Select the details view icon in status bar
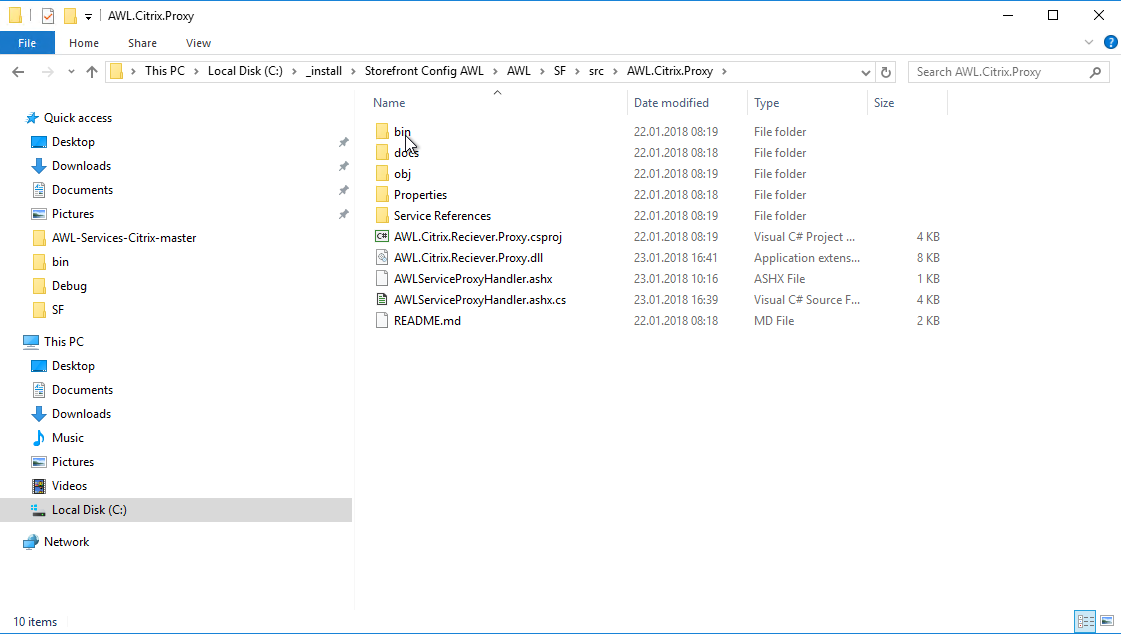 click(x=1084, y=621)
